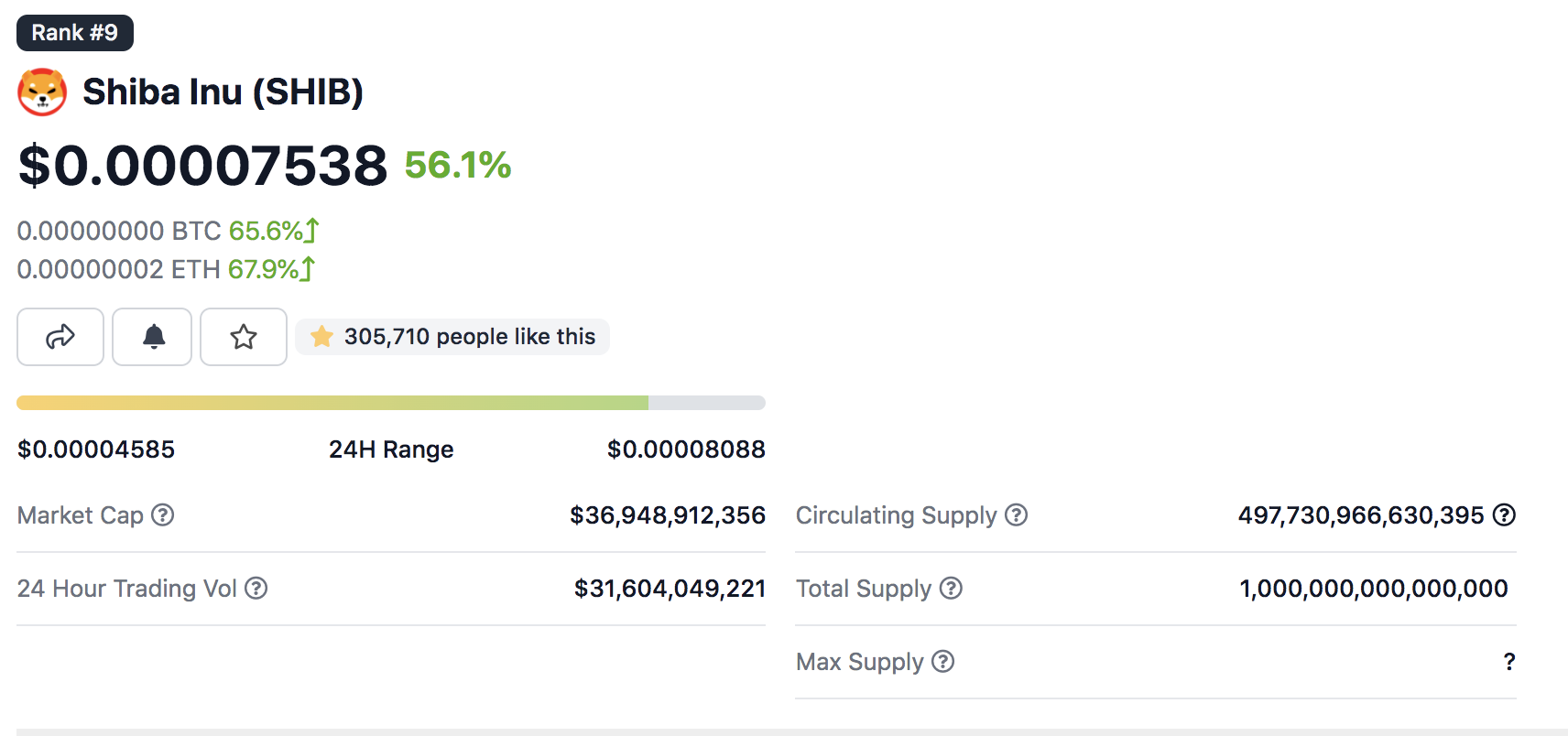Toggle the star favorite button
1568x736 pixels.
(244, 337)
